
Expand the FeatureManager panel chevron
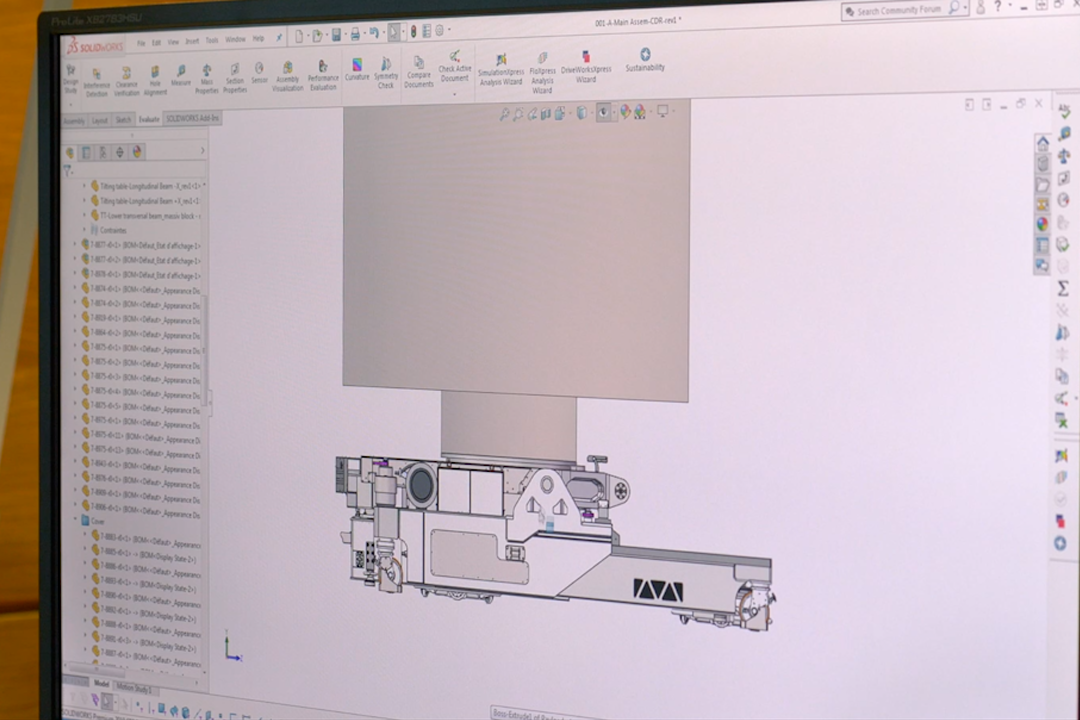tap(202, 150)
